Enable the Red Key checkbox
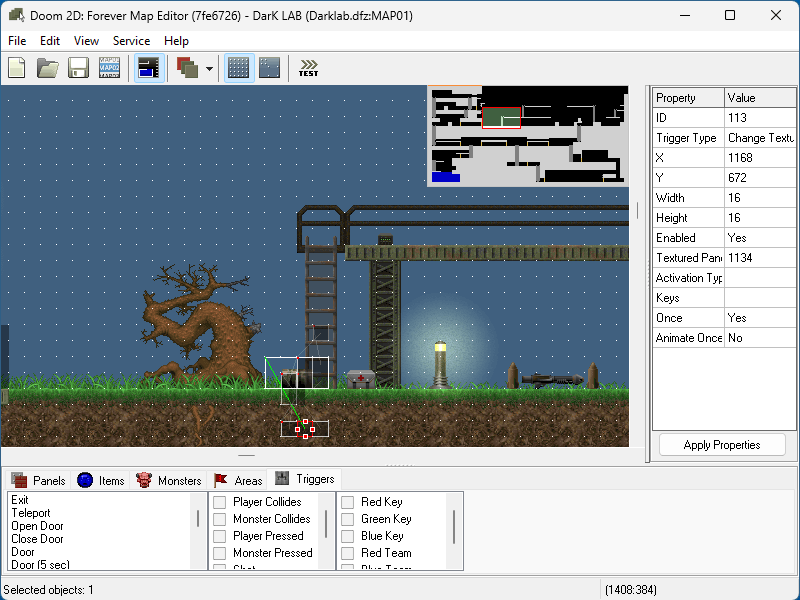The image size is (800, 600). point(348,502)
